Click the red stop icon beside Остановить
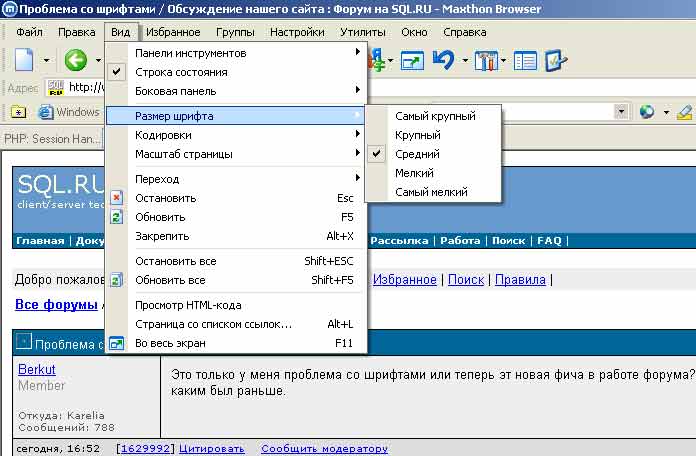 click(x=117, y=198)
